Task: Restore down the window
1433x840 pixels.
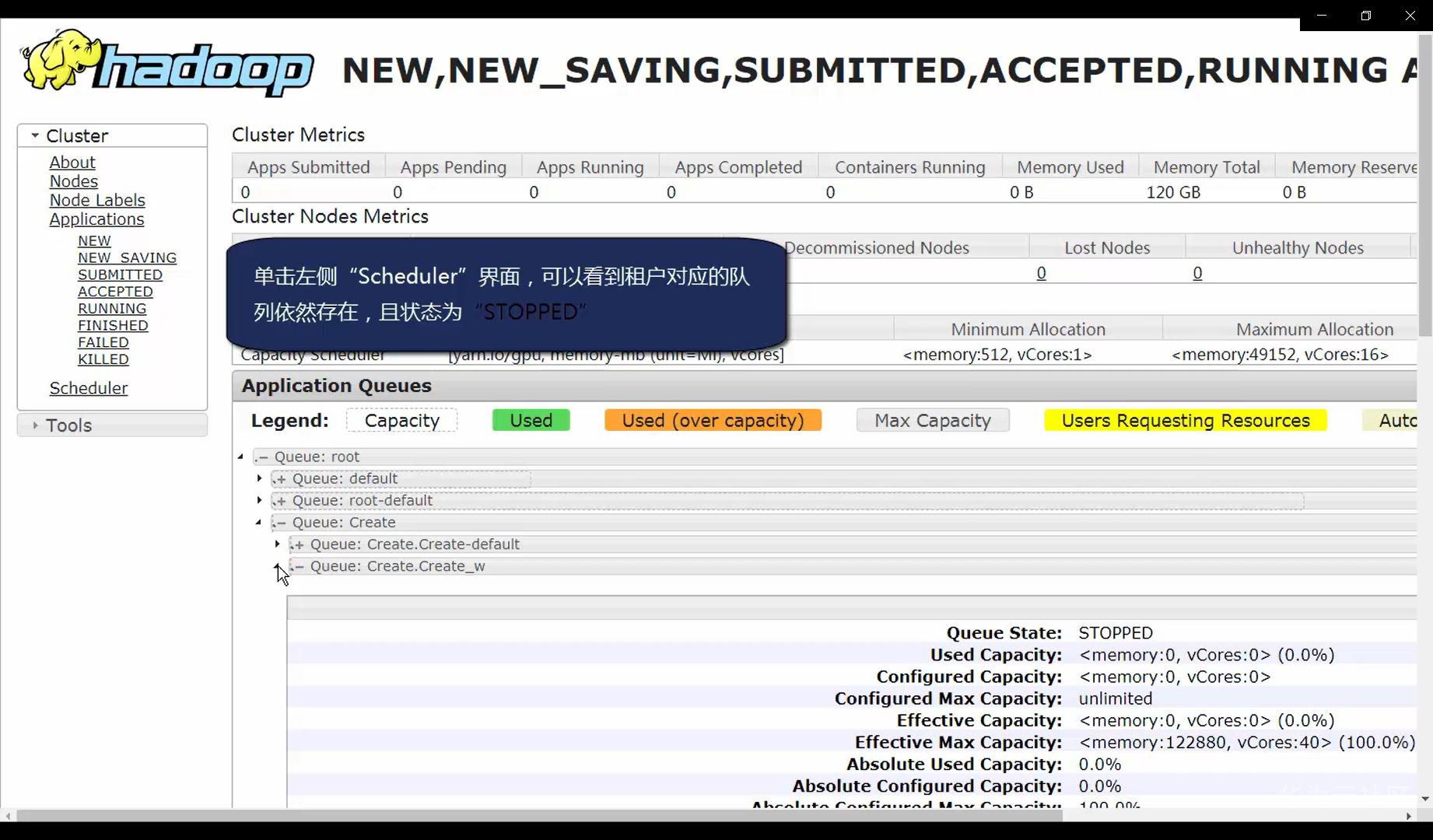Action: [1366, 16]
